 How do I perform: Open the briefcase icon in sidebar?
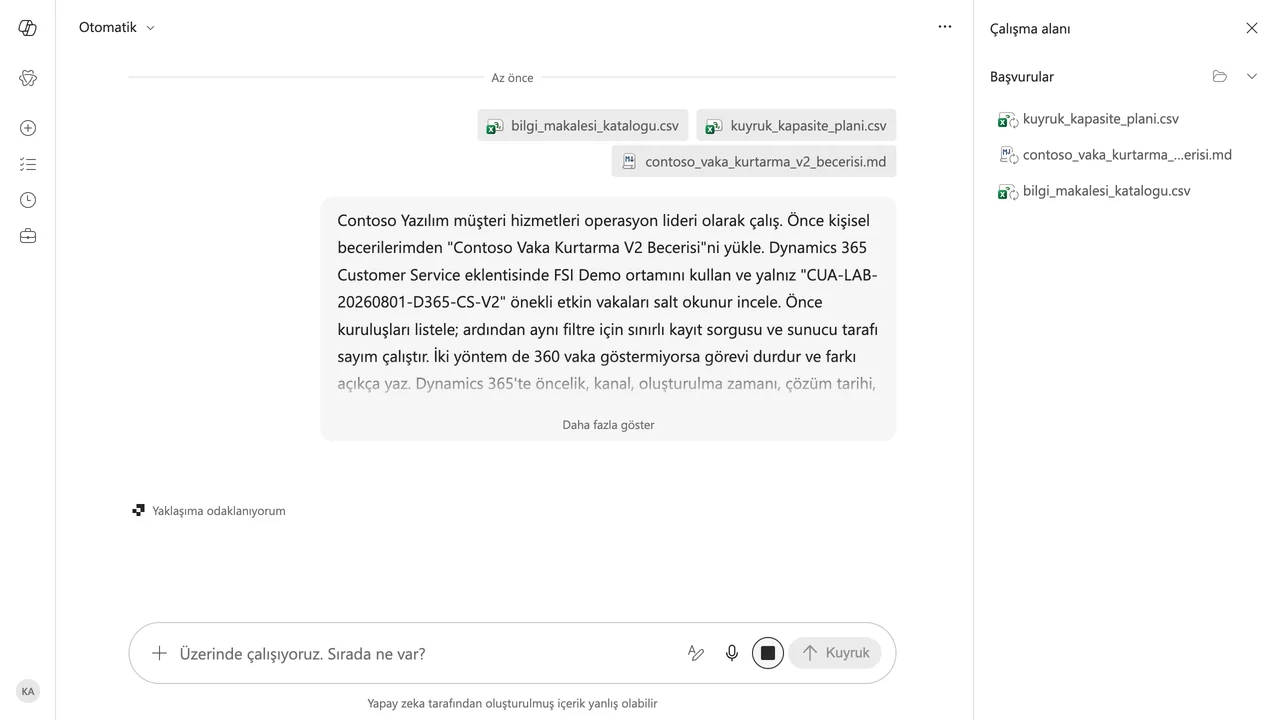pyautogui.click(x=28, y=236)
